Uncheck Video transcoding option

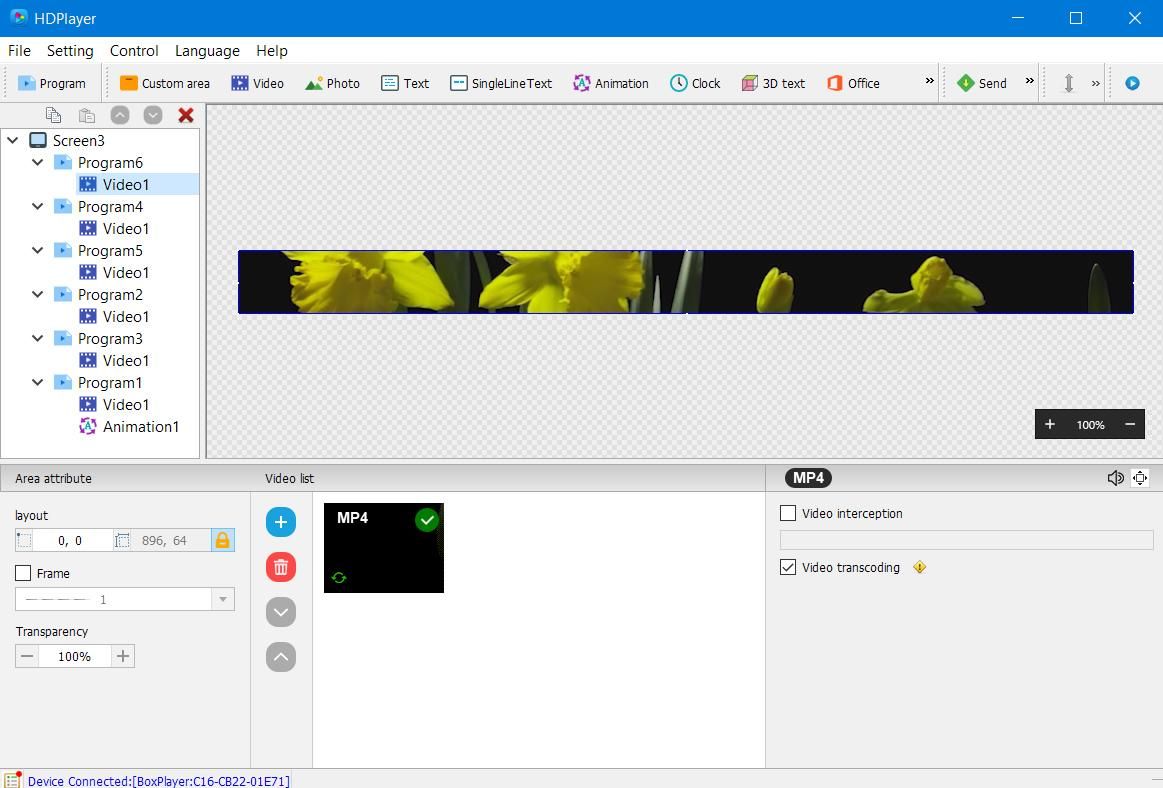pos(788,567)
